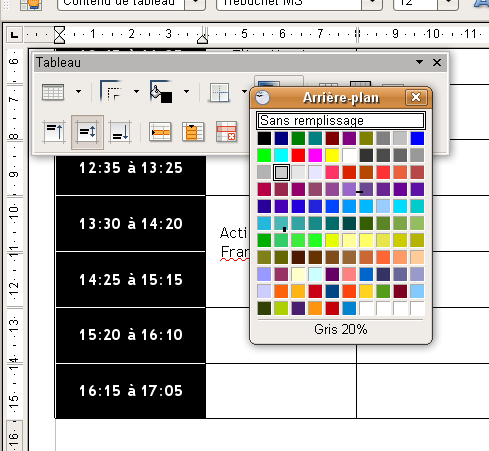
Task: Open the background color dropdown arrow
Action: click(186, 91)
